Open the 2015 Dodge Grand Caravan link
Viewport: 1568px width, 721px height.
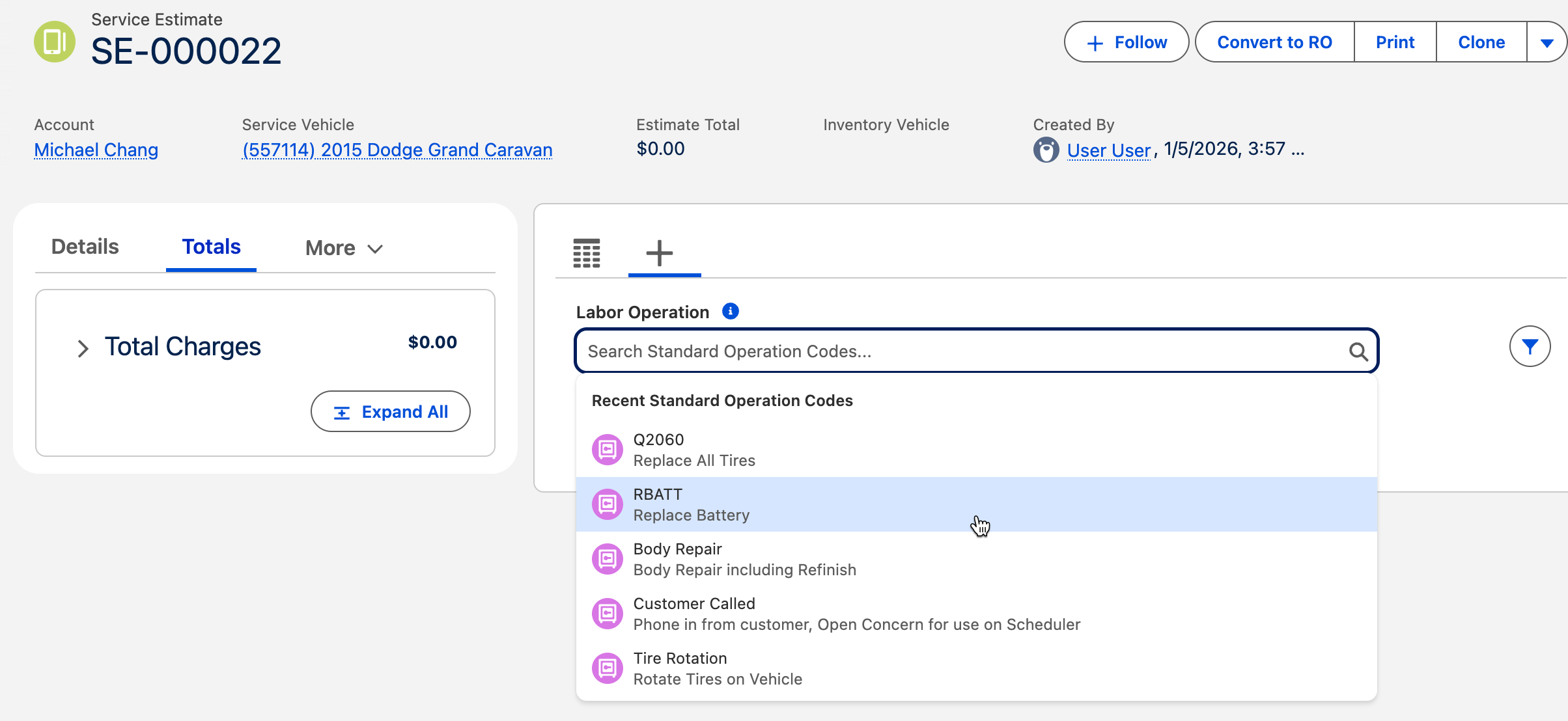tap(397, 150)
